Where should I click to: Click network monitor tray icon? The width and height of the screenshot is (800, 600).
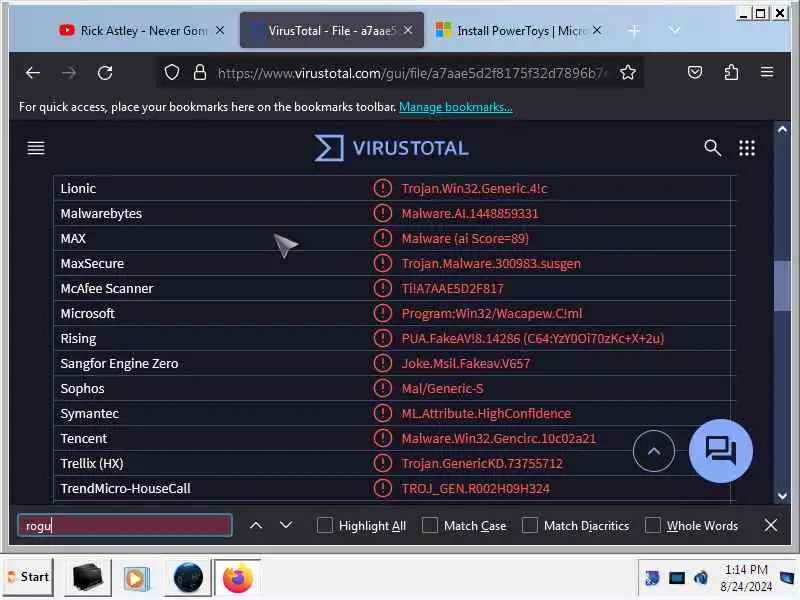click(677, 578)
